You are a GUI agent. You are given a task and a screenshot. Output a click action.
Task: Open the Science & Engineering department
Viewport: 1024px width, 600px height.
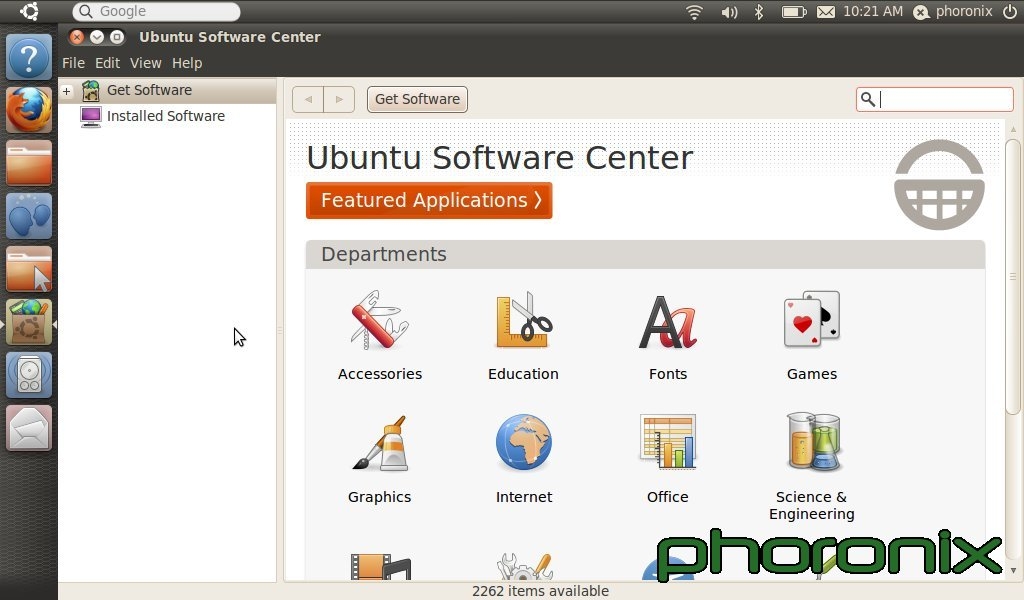(811, 465)
